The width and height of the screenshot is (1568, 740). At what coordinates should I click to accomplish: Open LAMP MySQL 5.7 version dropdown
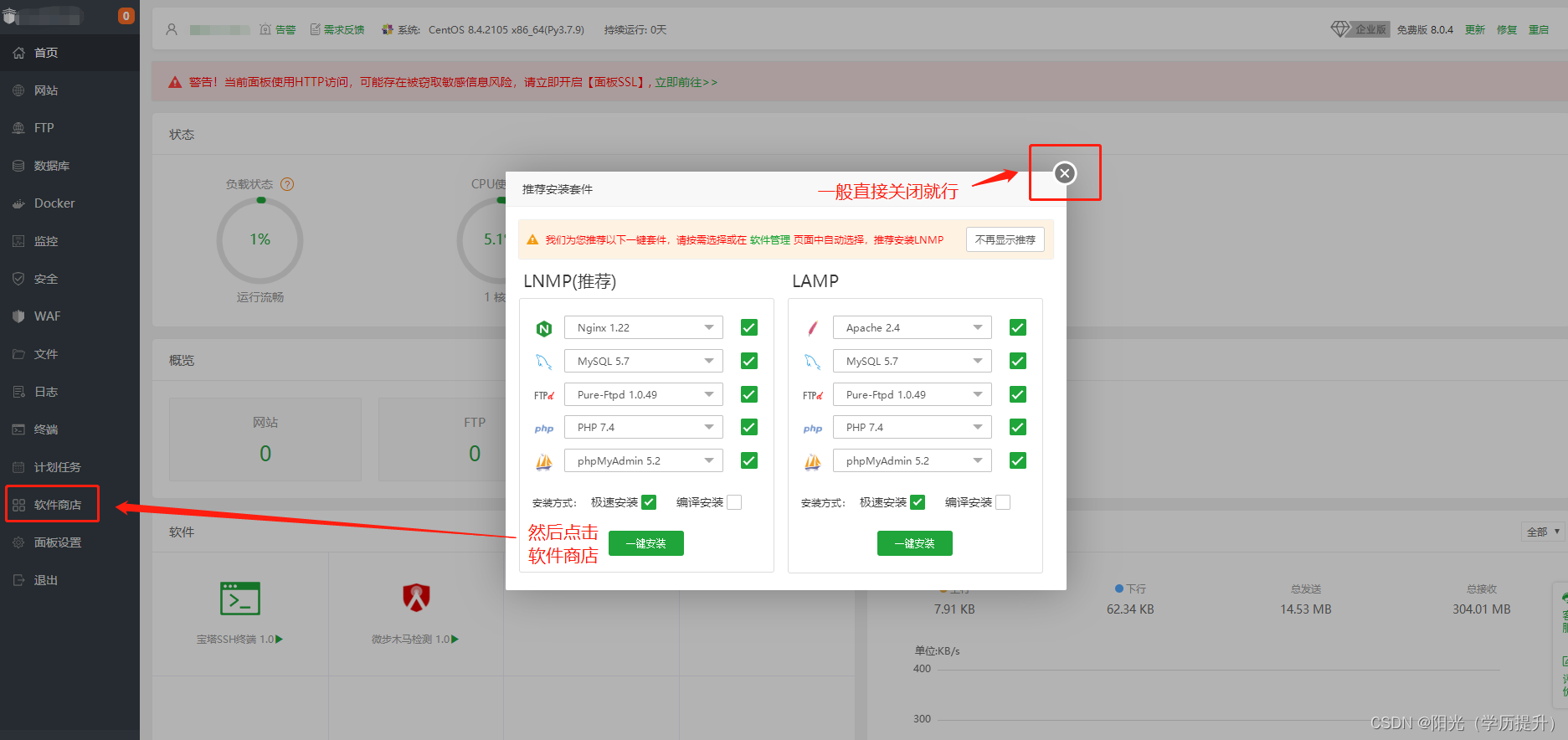tap(913, 361)
